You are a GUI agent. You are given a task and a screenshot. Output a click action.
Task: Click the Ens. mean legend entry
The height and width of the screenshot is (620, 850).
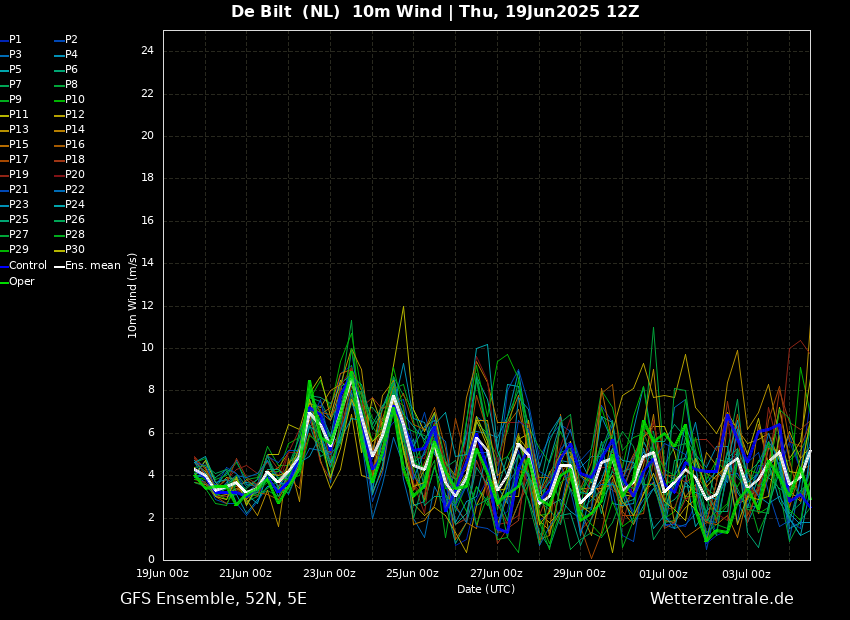pos(92,266)
